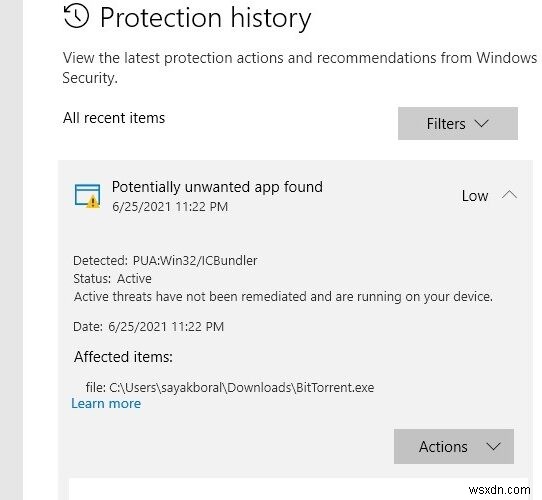Click the Affected items heading
The height and width of the screenshot is (500, 542).
pos(123,357)
